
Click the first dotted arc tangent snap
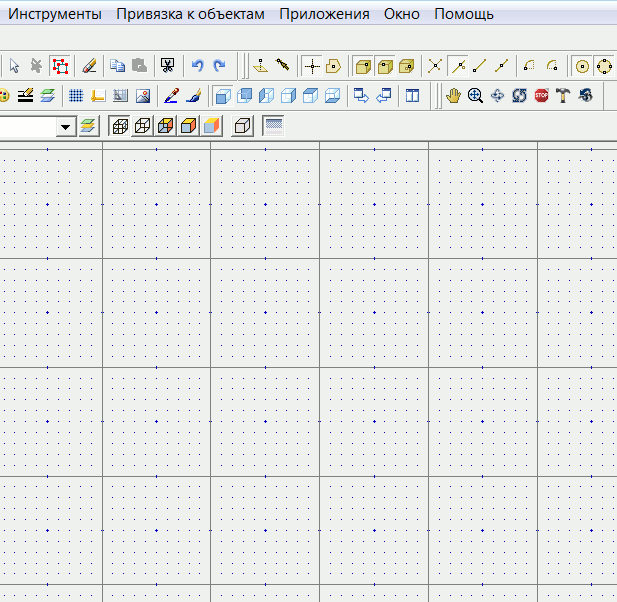point(529,66)
